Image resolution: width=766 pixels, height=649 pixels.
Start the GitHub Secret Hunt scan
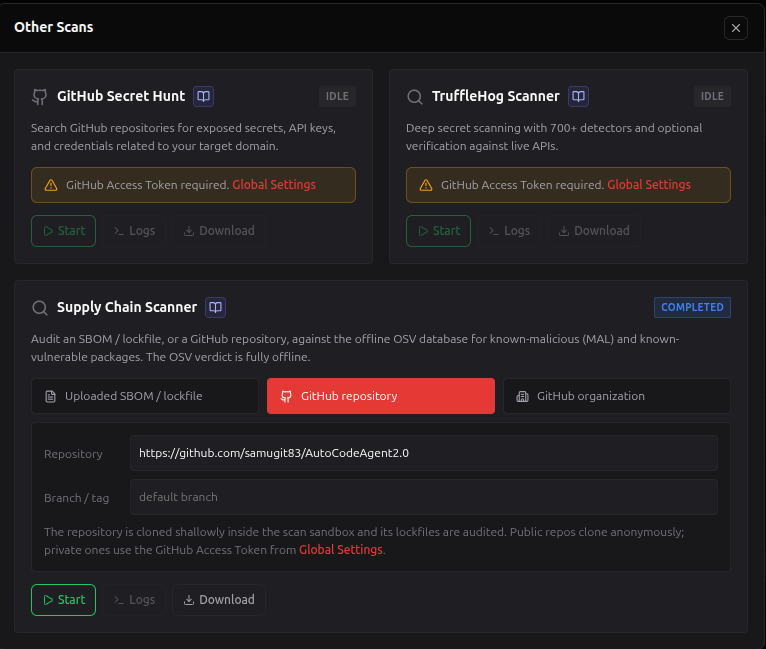coord(64,231)
